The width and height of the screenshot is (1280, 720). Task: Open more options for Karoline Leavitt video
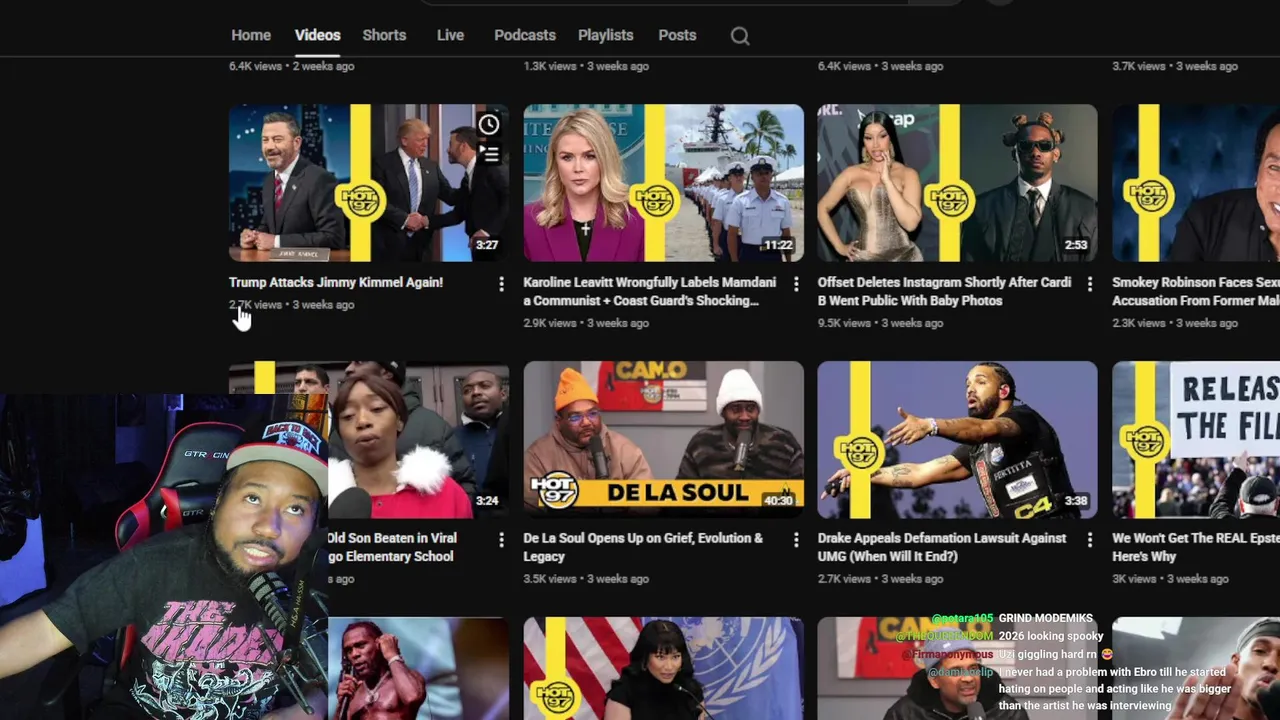796,284
